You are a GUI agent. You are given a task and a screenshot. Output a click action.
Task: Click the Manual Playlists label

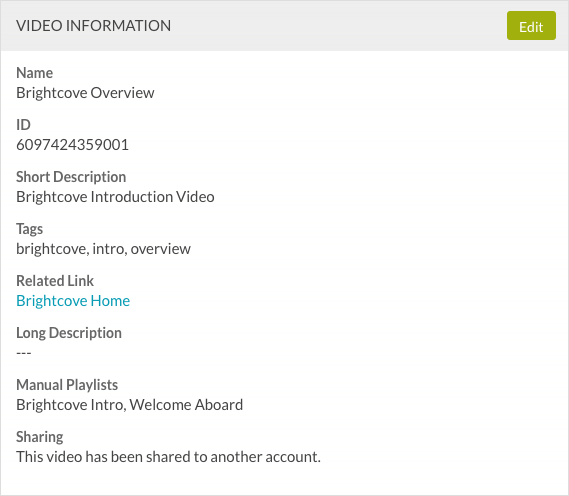pyautogui.click(x=67, y=385)
